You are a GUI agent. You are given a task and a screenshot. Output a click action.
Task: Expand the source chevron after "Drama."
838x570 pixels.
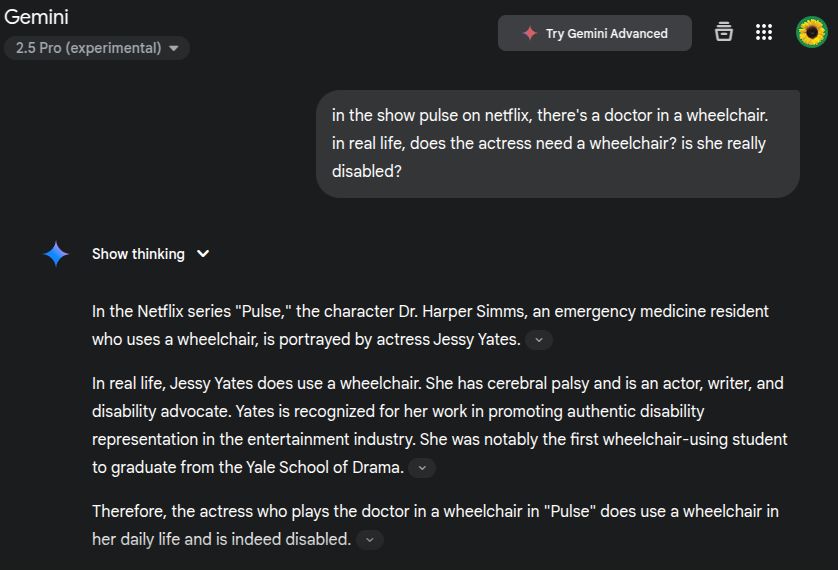pos(422,468)
